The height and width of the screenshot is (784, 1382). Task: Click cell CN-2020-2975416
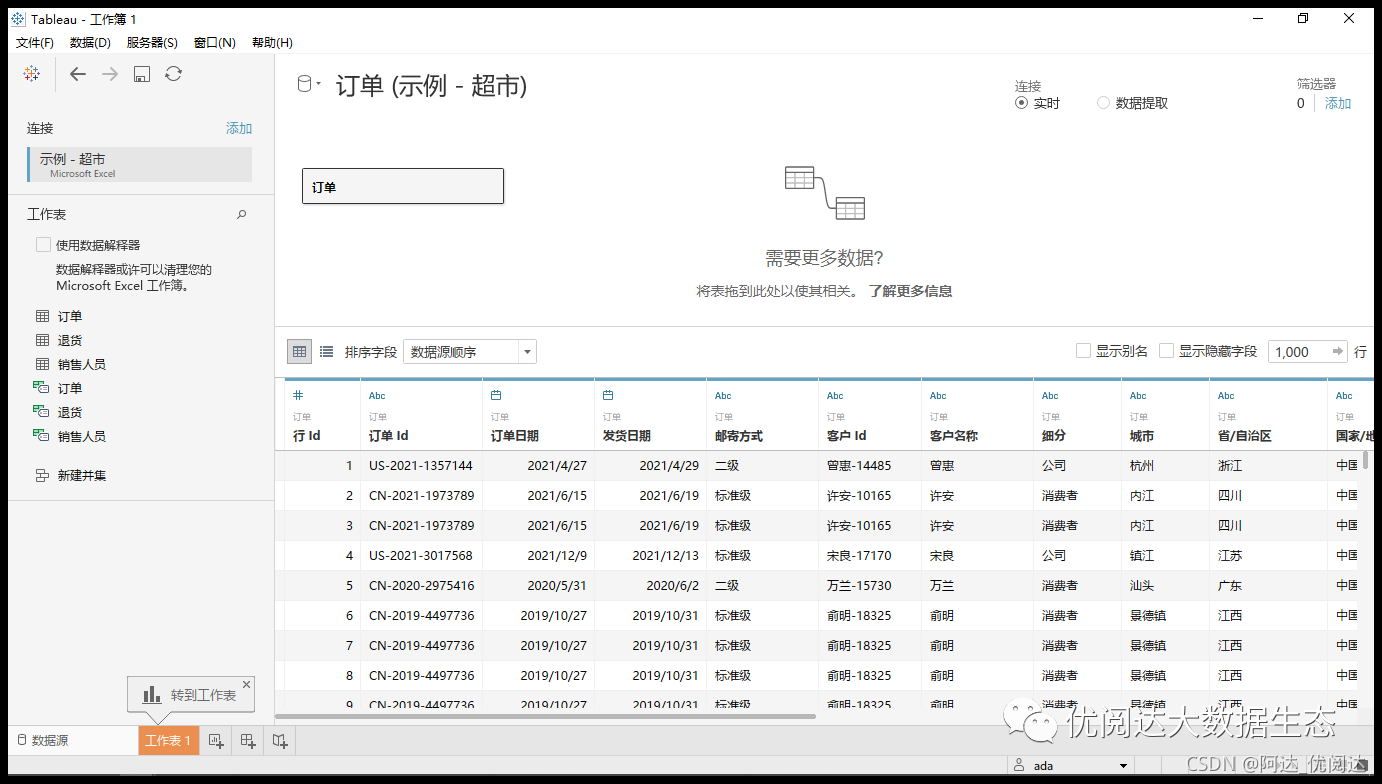click(x=421, y=585)
